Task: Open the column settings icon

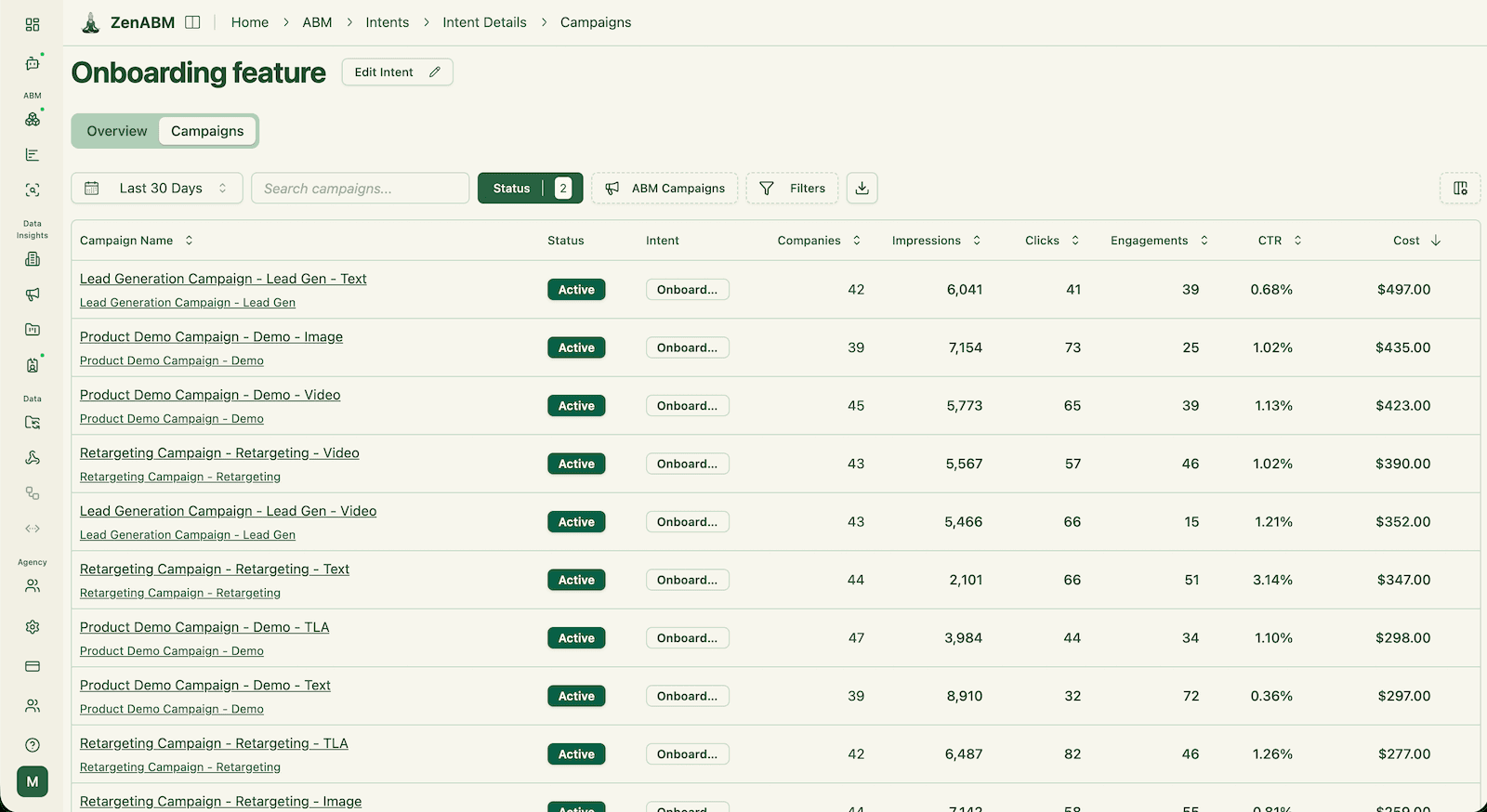Action: click(1460, 188)
